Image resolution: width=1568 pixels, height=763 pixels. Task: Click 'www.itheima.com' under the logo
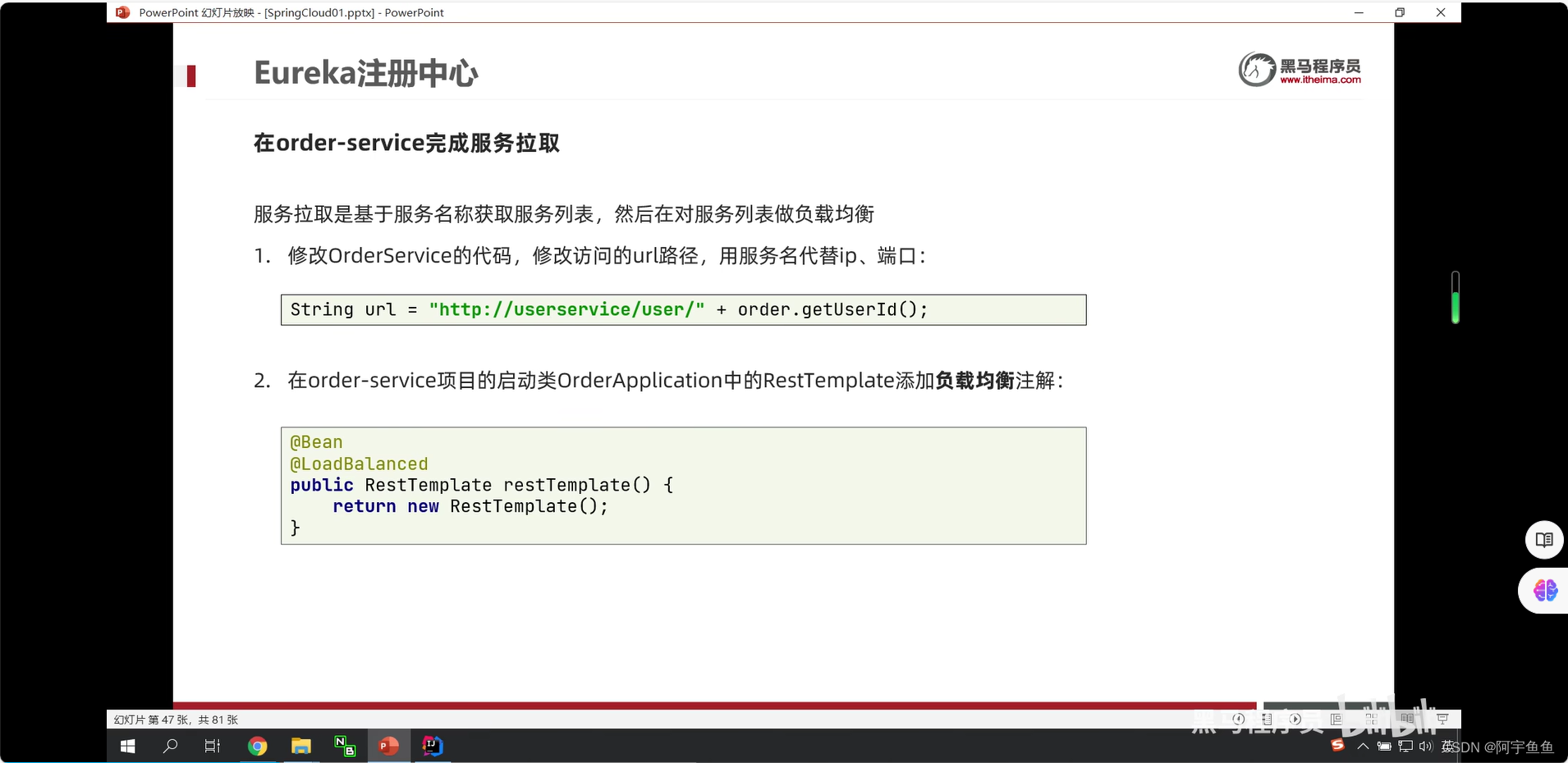point(1320,80)
